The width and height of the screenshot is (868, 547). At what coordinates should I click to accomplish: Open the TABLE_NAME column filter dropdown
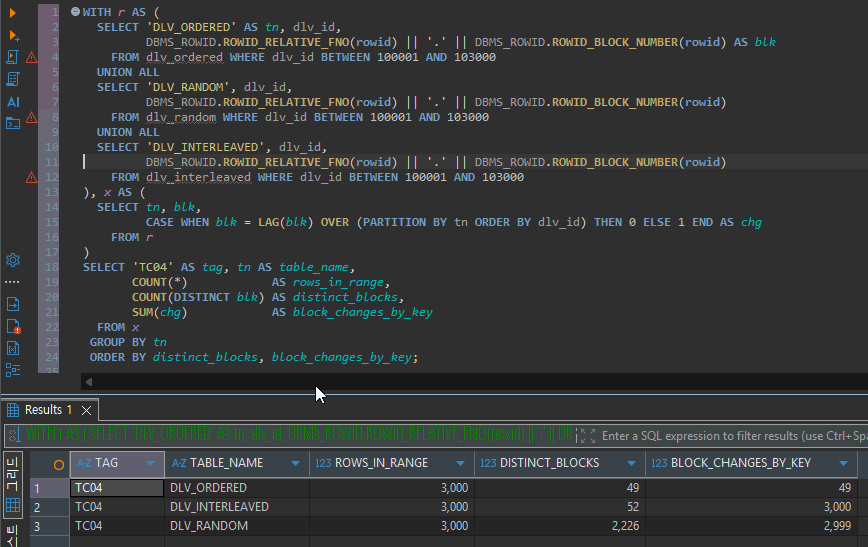tap(296, 463)
